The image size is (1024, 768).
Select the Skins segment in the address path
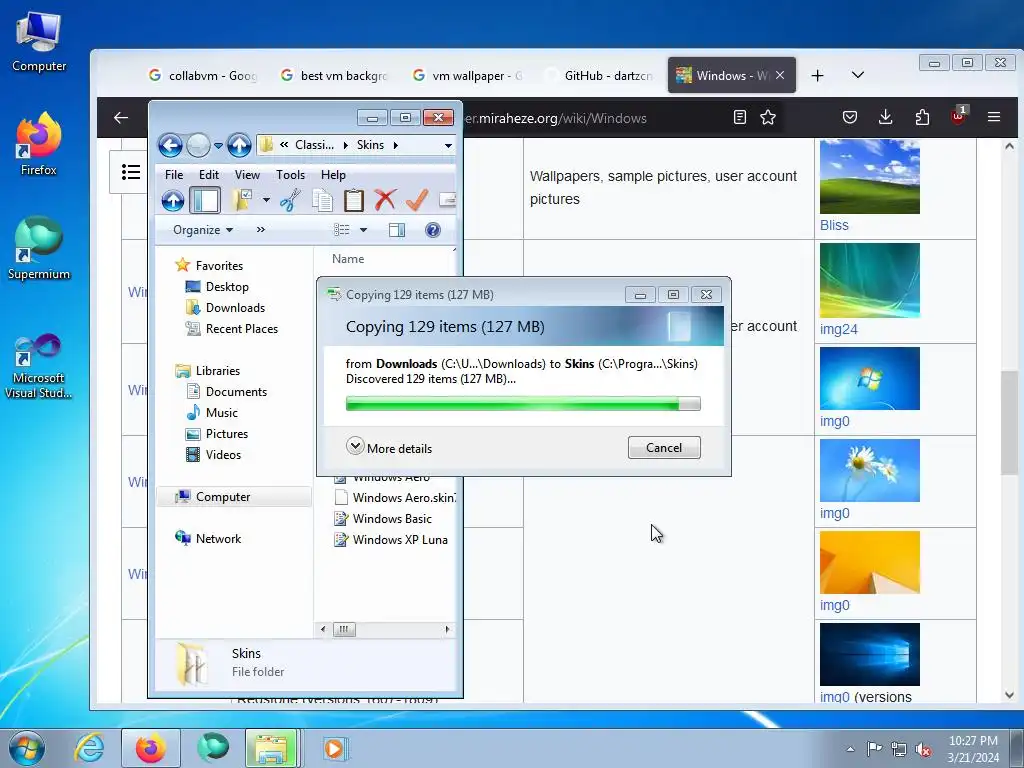[370, 145]
